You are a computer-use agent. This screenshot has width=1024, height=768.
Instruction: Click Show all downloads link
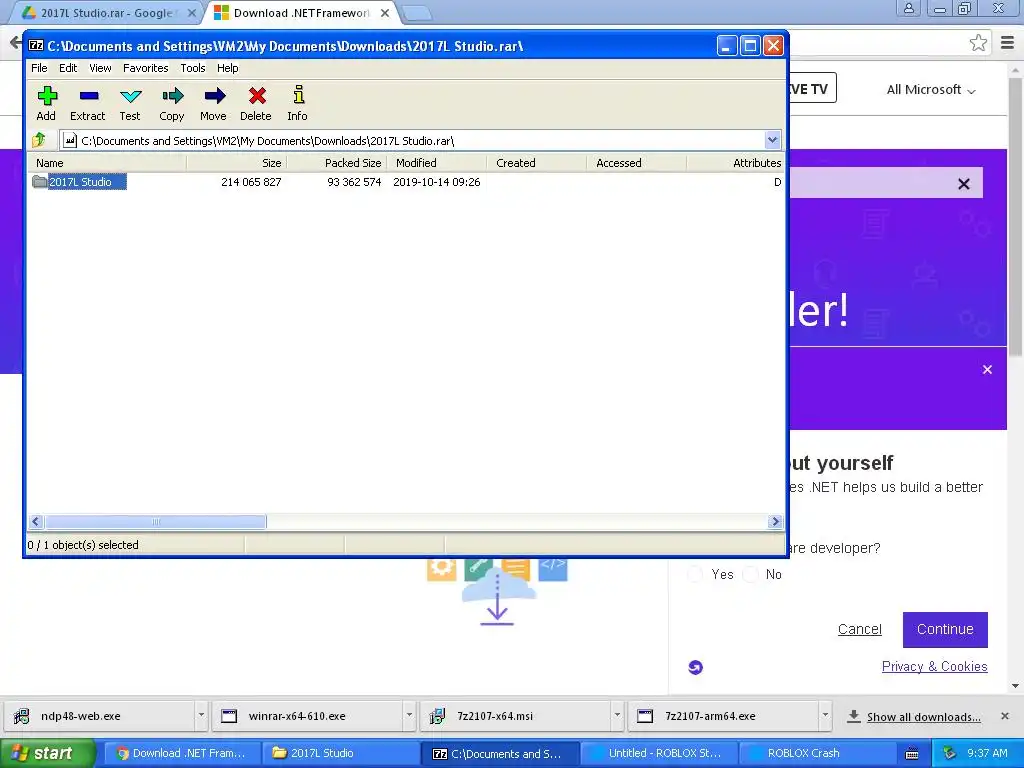(x=923, y=717)
